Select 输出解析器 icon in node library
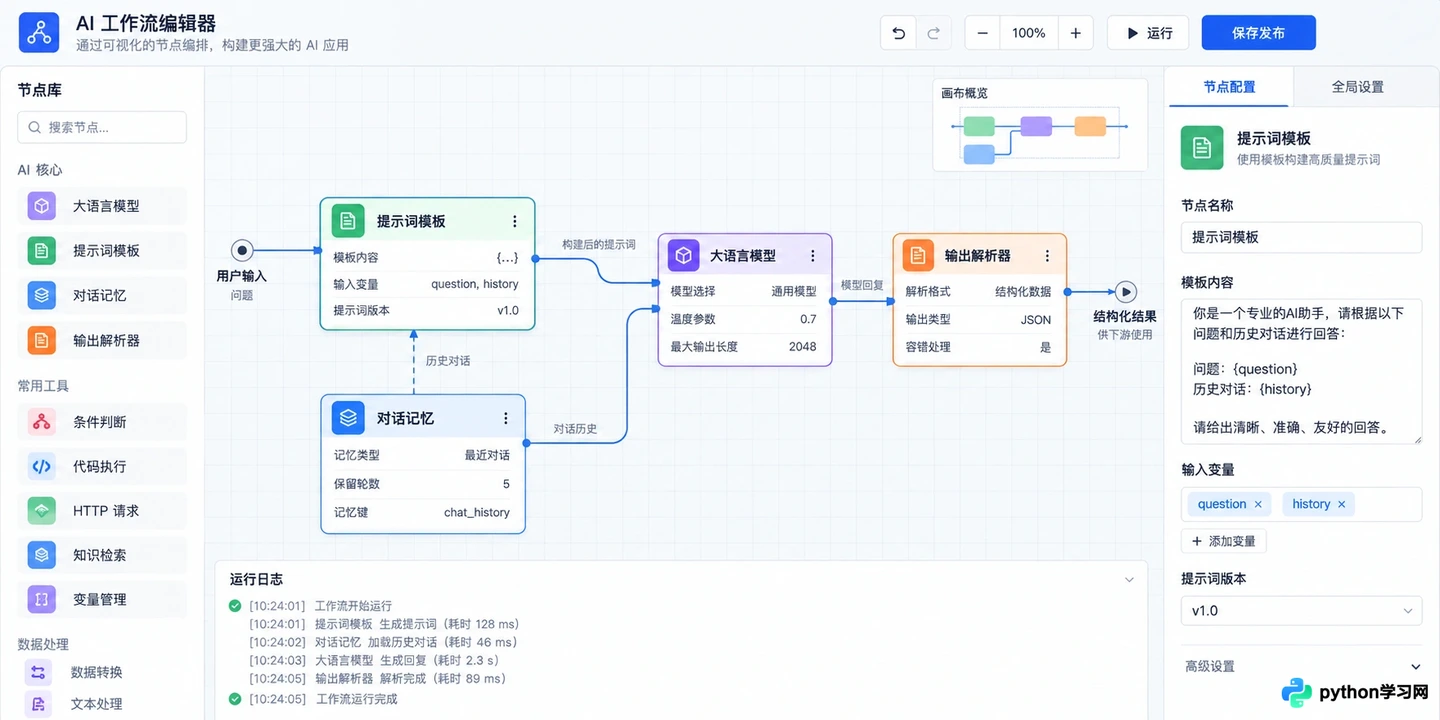Viewport: 1440px width, 720px height. tap(42, 340)
